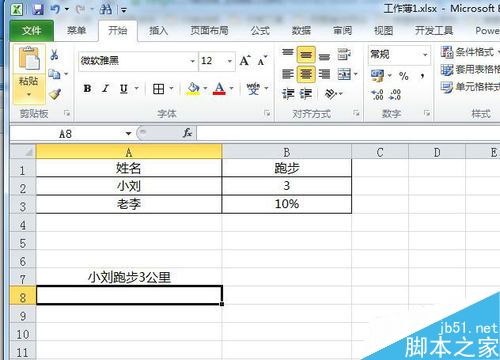This screenshot has width=500, height=360.
Task: Insert function with fx button
Action: click(187, 133)
